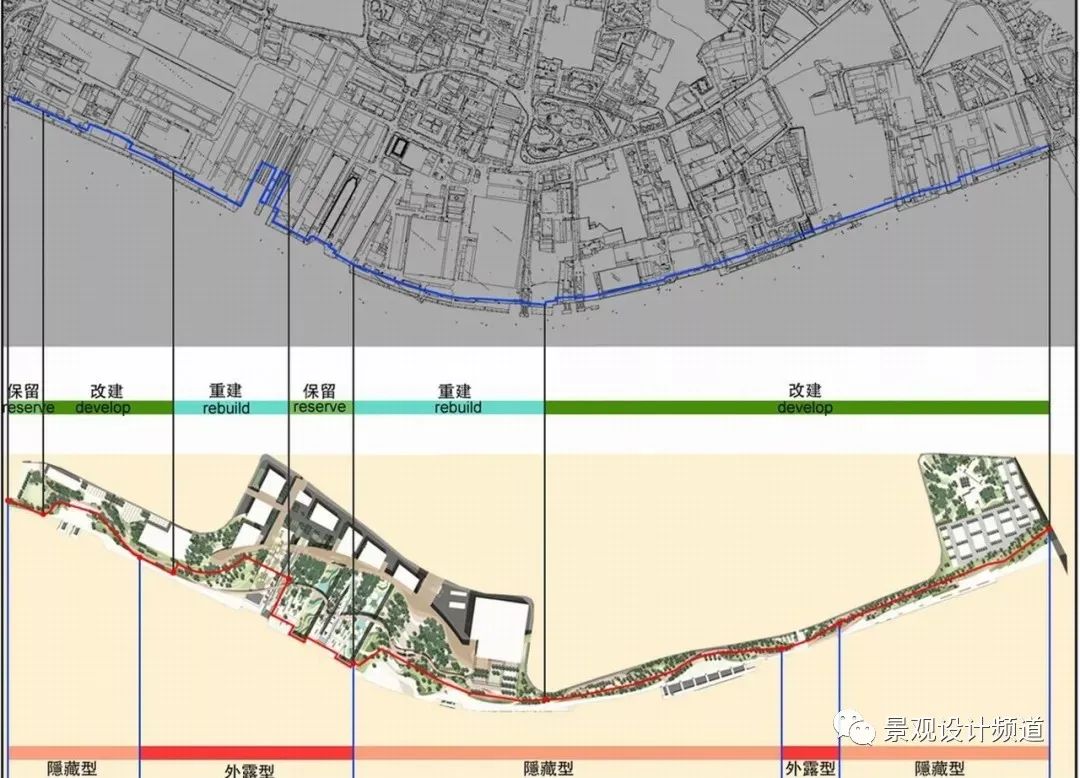Image resolution: width=1080 pixels, height=778 pixels.
Task: Select the leftmost 保留 reserve label
Action: [23, 399]
